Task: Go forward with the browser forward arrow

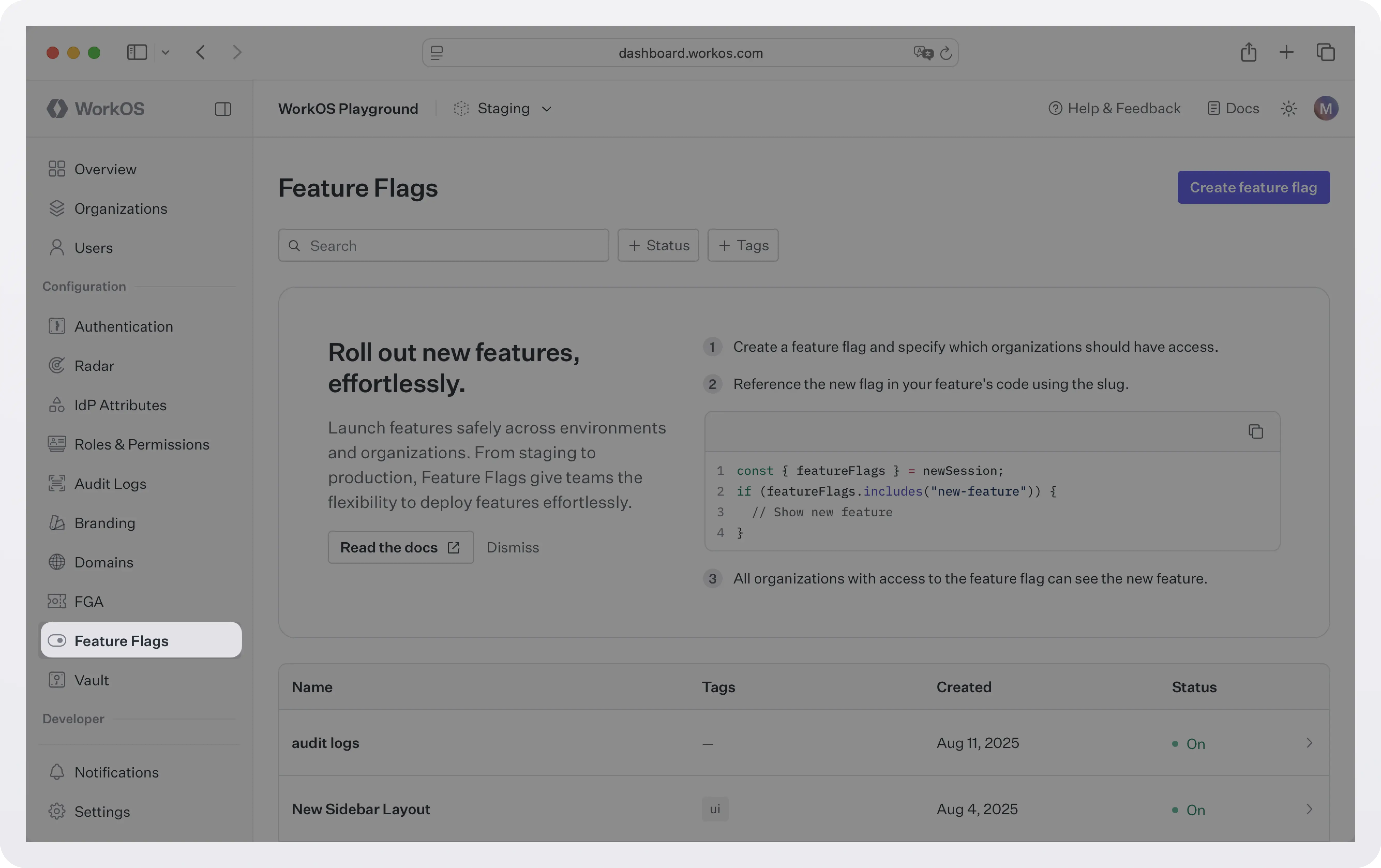Action: tap(237, 52)
